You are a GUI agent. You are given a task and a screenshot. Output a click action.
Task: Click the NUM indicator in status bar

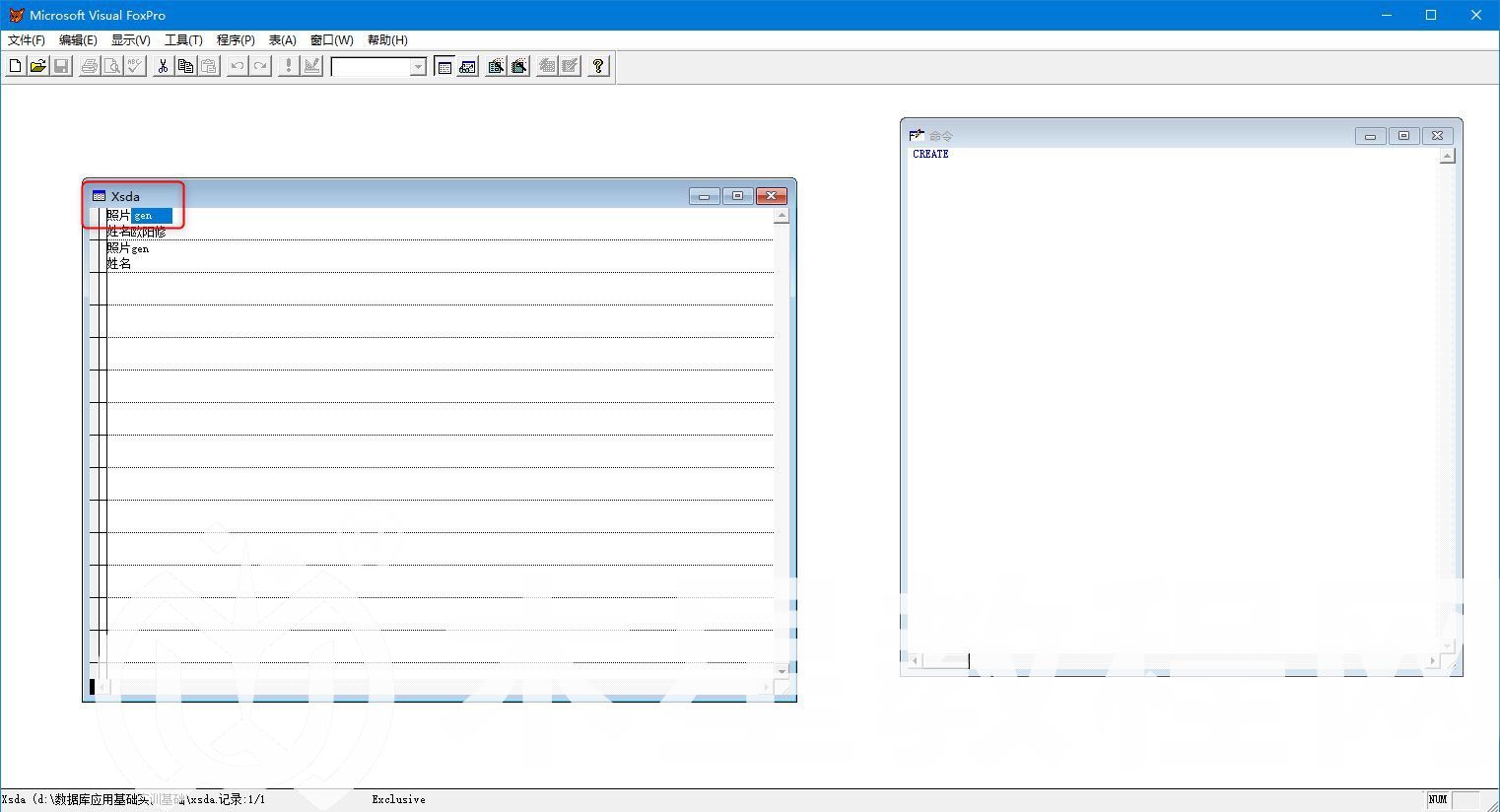click(1438, 799)
